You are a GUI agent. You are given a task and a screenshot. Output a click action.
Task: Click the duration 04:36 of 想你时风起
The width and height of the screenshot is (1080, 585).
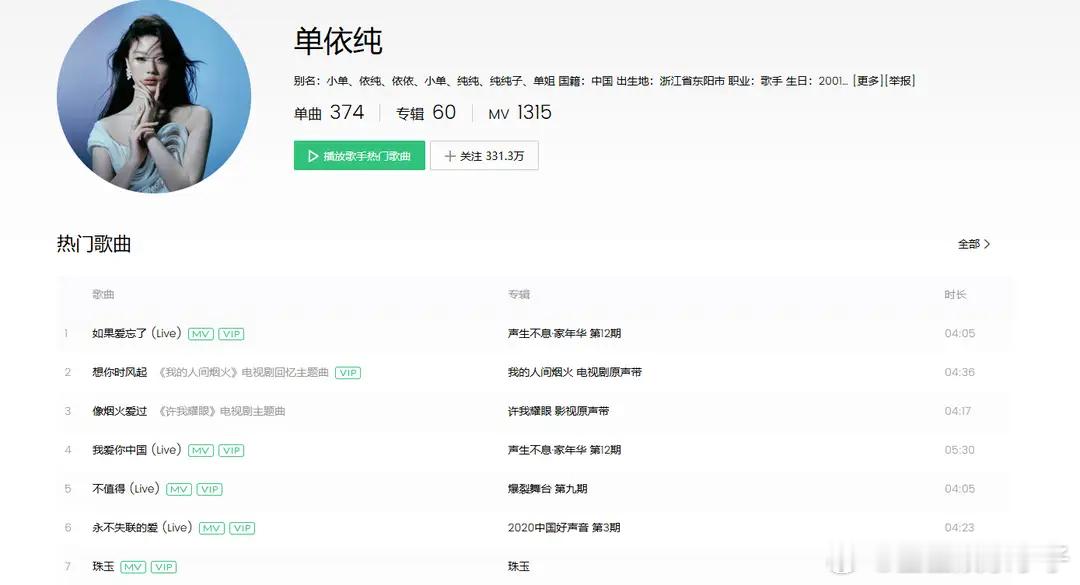(959, 372)
